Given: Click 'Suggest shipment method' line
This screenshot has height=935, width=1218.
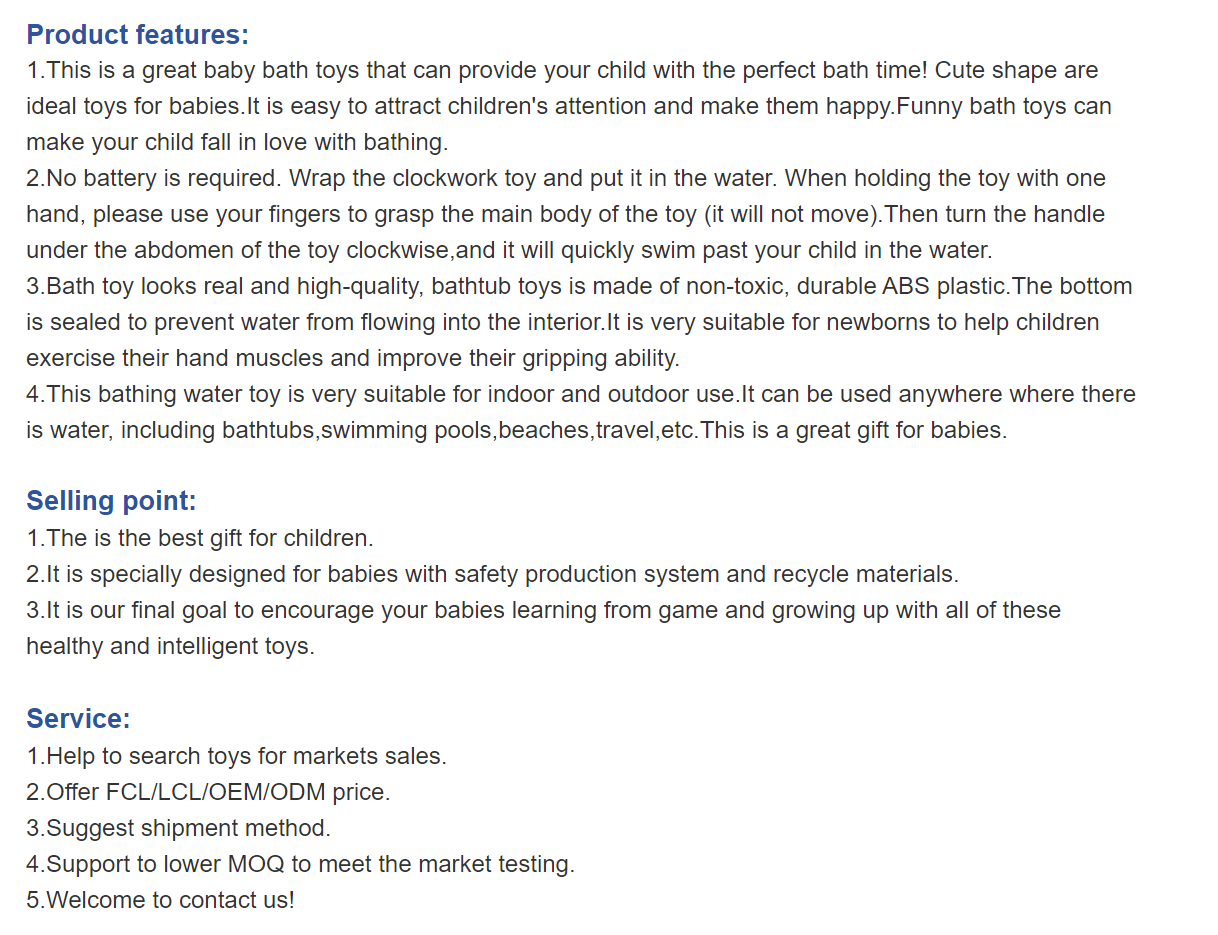Looking at the screenshot, I should pos(178,829).
